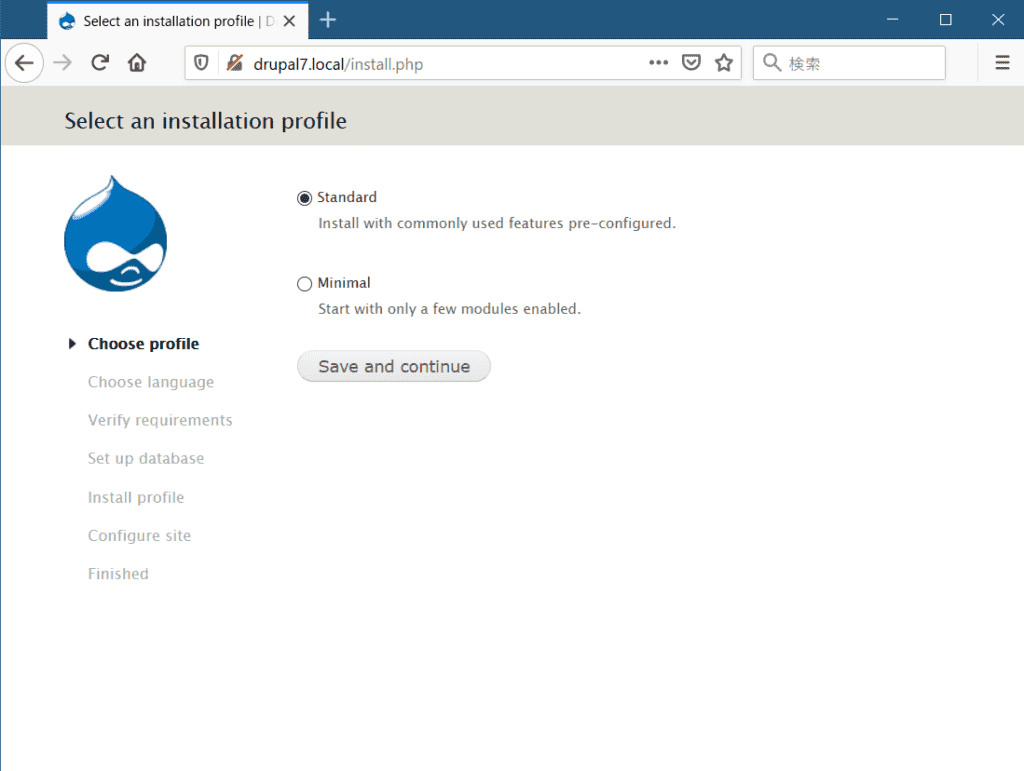The width and height of the screenshot is (1024, 771).
Task: Click the Choose profile step
Action: pyautogui.click(x=144, y=344)
